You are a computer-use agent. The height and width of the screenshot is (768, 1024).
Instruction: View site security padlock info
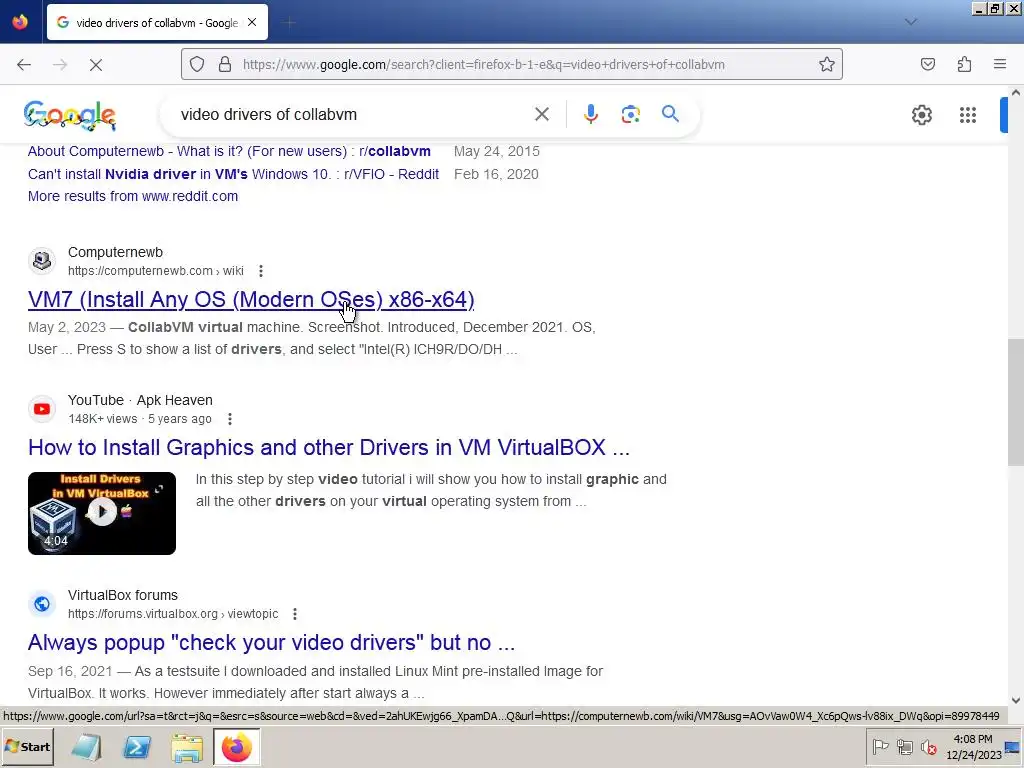point(225,64)
